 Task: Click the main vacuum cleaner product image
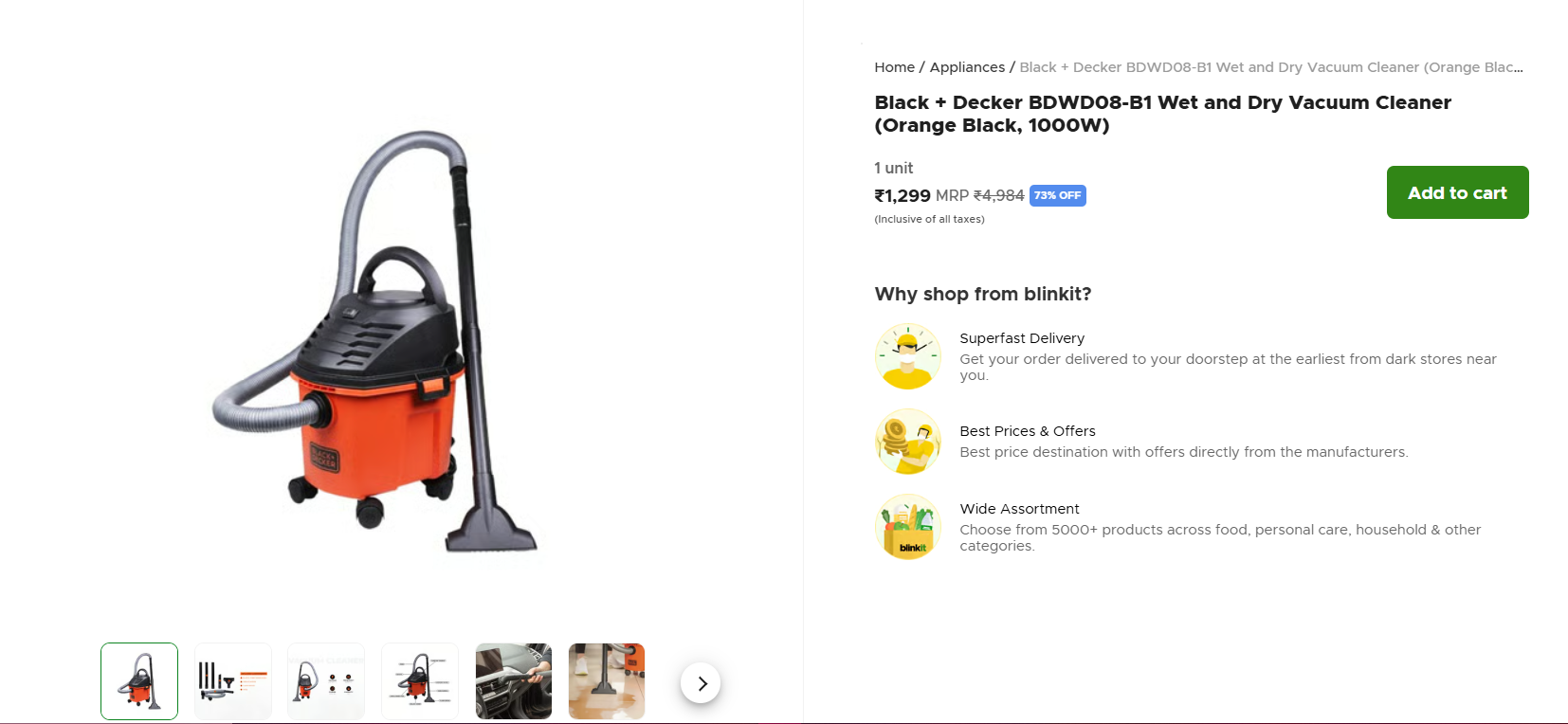(374, 341)
